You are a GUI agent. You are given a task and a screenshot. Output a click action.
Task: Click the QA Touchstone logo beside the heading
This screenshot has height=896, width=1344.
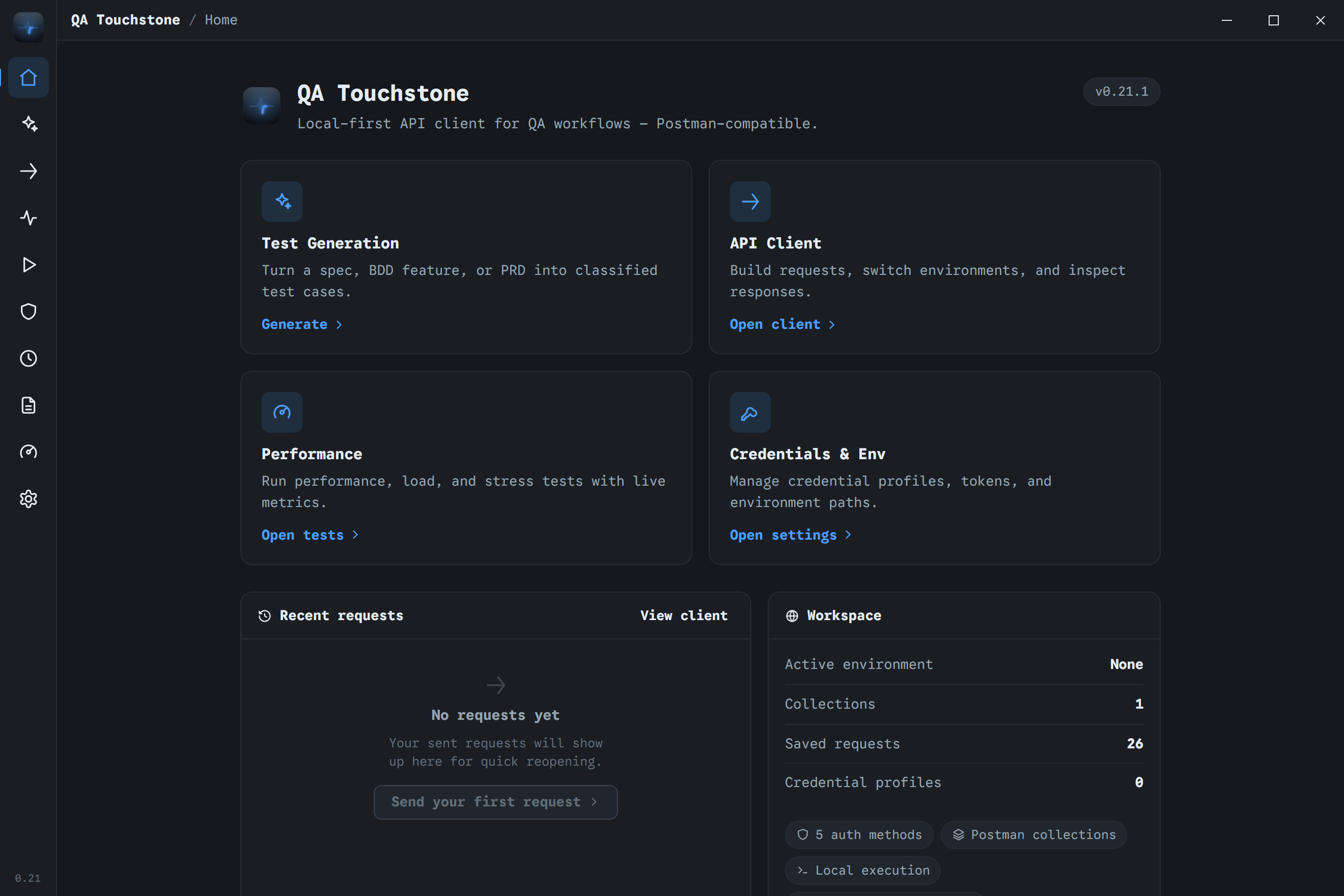pyautogui.click(x=262, y=106)
